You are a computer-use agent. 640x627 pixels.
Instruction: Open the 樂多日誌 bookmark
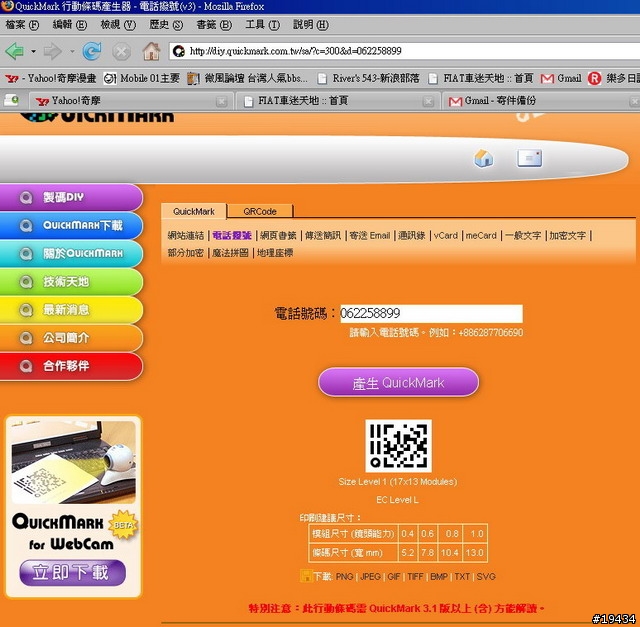tap(613, 78)
